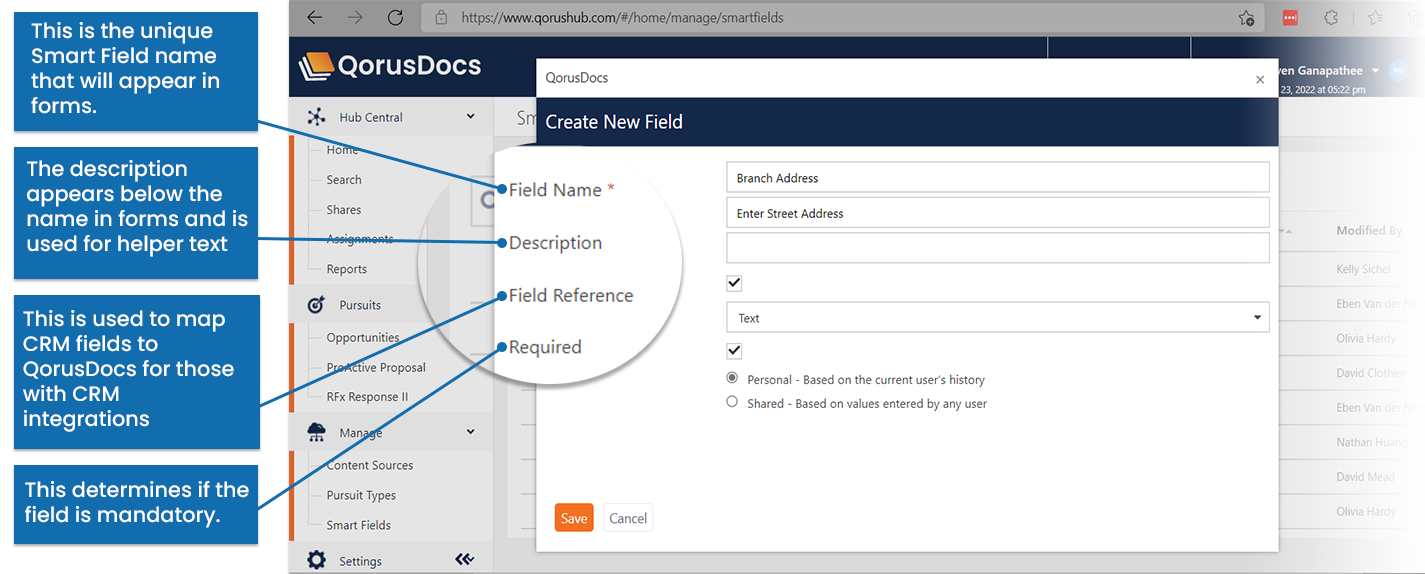The width and height of the screenshot is (1425, 574).
Task: Click the browser refresh icon
Action: click(395, 18)
